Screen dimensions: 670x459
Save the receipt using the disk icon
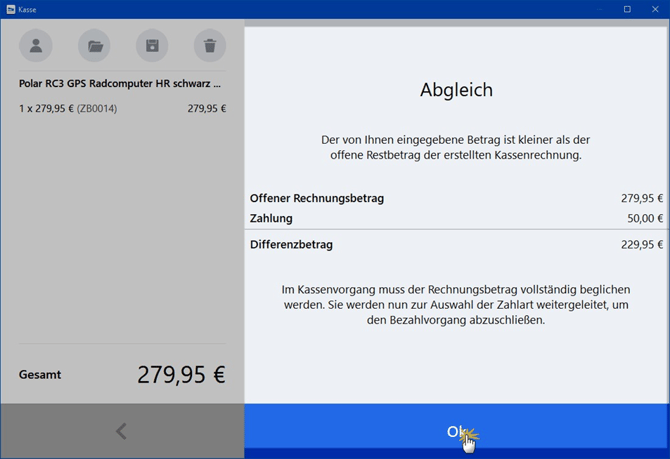click(152, 46)
